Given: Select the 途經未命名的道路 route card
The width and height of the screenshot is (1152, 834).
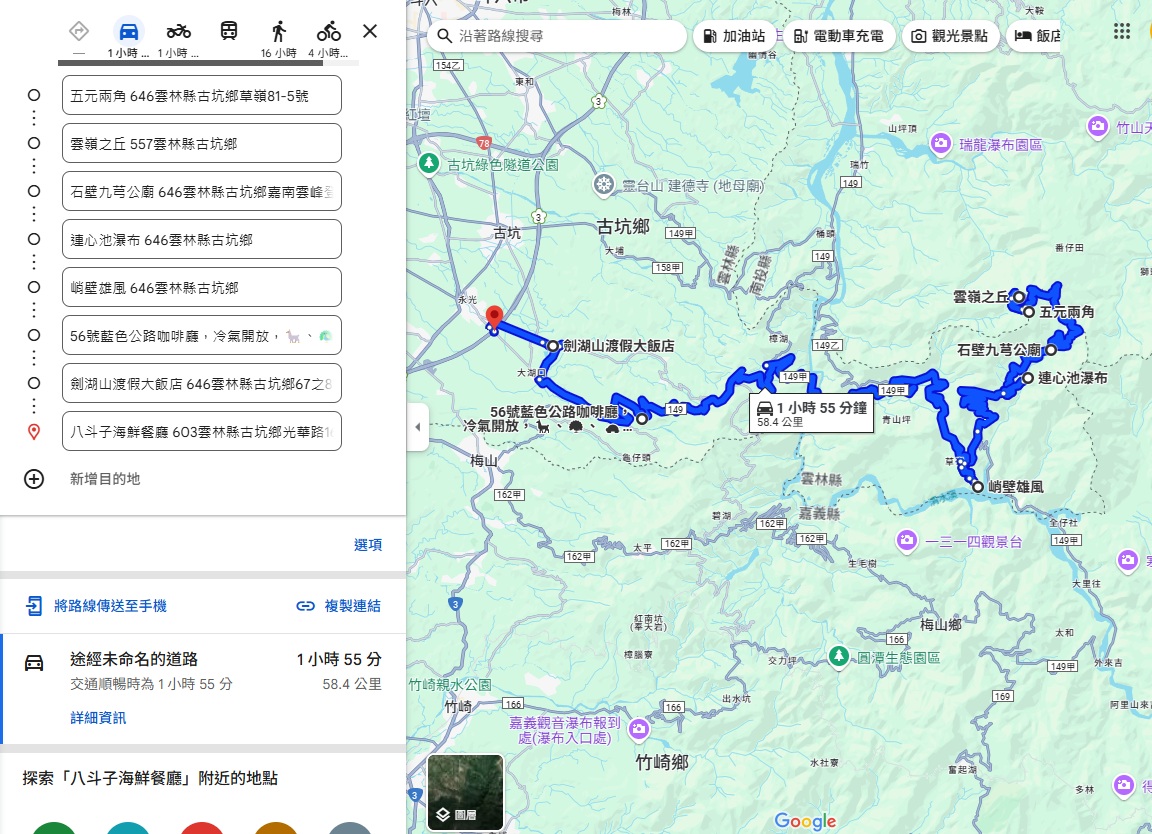Looking at the screenshot, I should pyautogui.click(x=204, y=689).
